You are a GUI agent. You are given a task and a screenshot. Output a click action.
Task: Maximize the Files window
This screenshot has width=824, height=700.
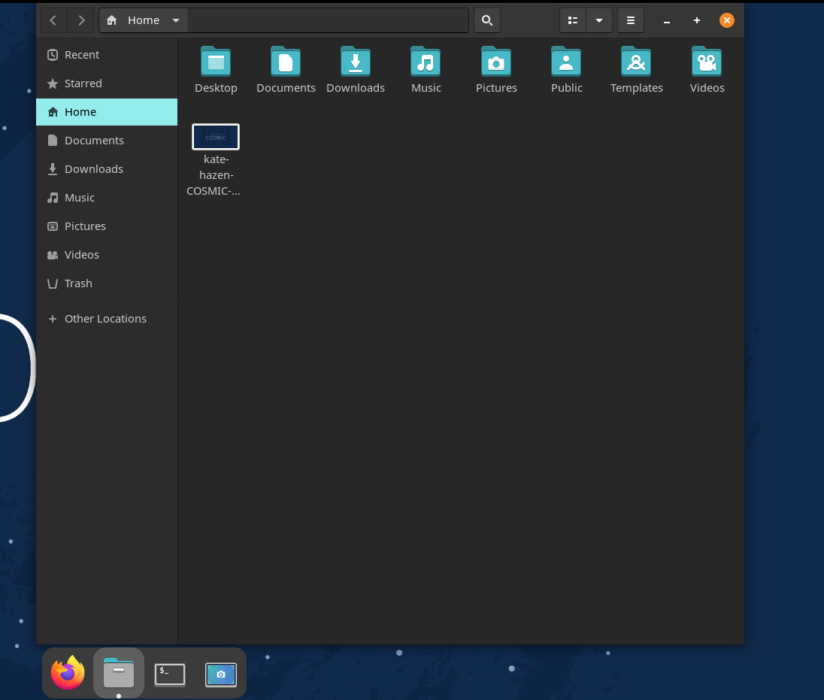click(697, 20)
